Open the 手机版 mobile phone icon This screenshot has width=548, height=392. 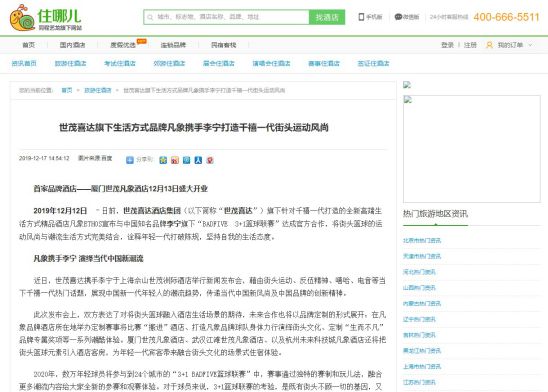(361, 17)
